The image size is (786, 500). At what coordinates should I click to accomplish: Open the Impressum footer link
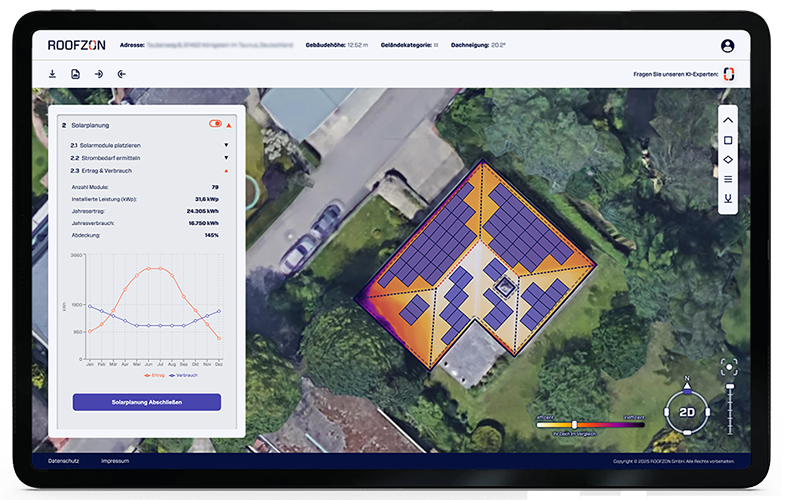click(114, 461)
